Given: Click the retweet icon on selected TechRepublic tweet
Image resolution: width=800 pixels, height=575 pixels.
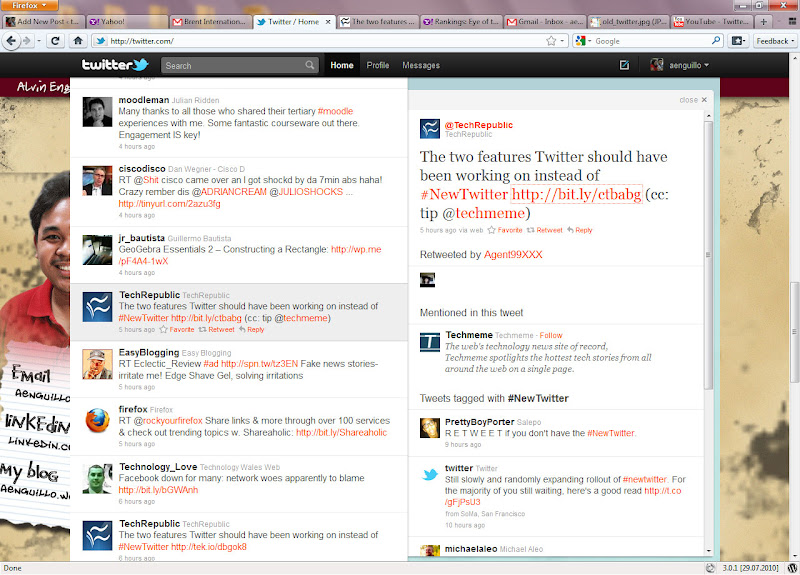Looking at the screenshot, I should pos(202,330).
